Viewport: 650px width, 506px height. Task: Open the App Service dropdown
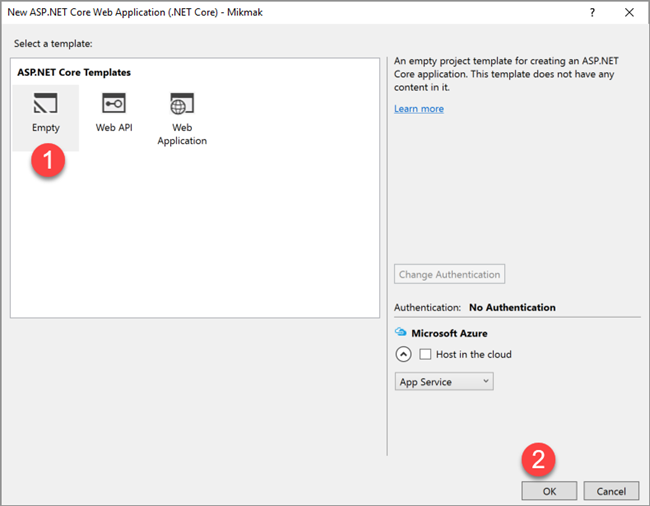444,382
